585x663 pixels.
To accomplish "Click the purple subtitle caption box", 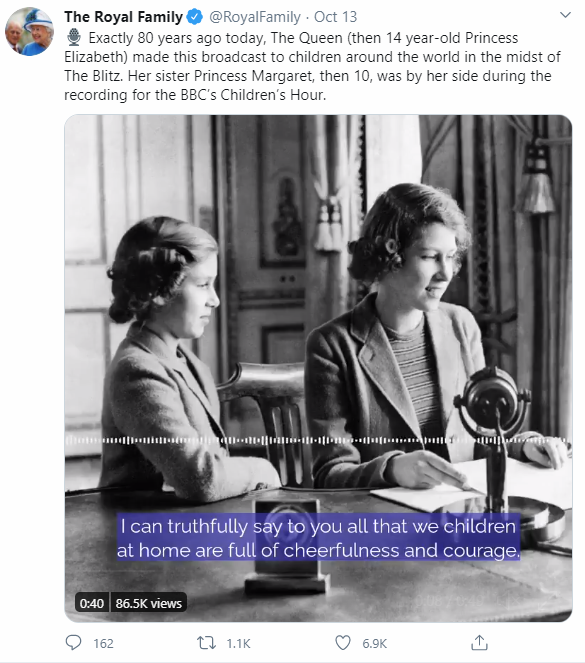I will 318,537.
